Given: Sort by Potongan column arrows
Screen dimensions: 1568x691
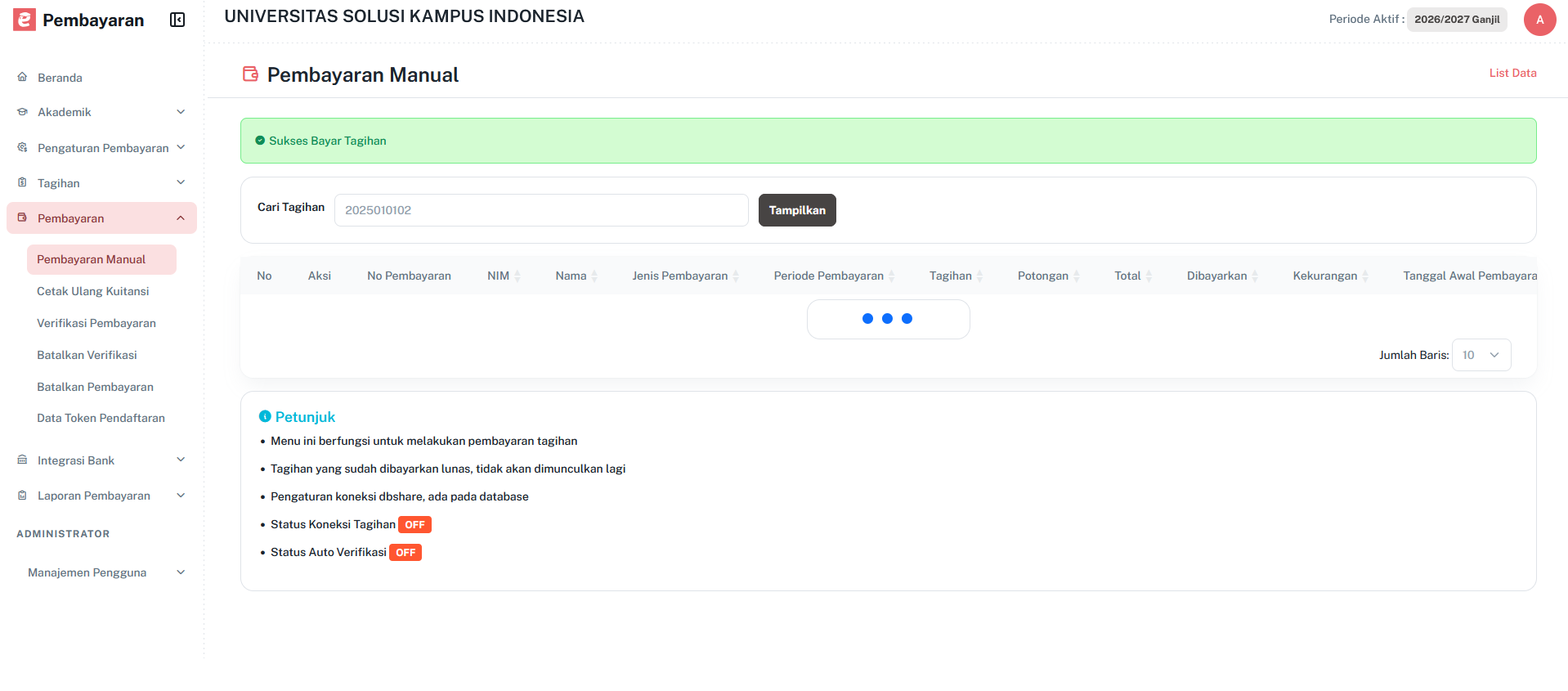Looking at the screenshot, I should pyautogui.click(x=1077, y=276).
